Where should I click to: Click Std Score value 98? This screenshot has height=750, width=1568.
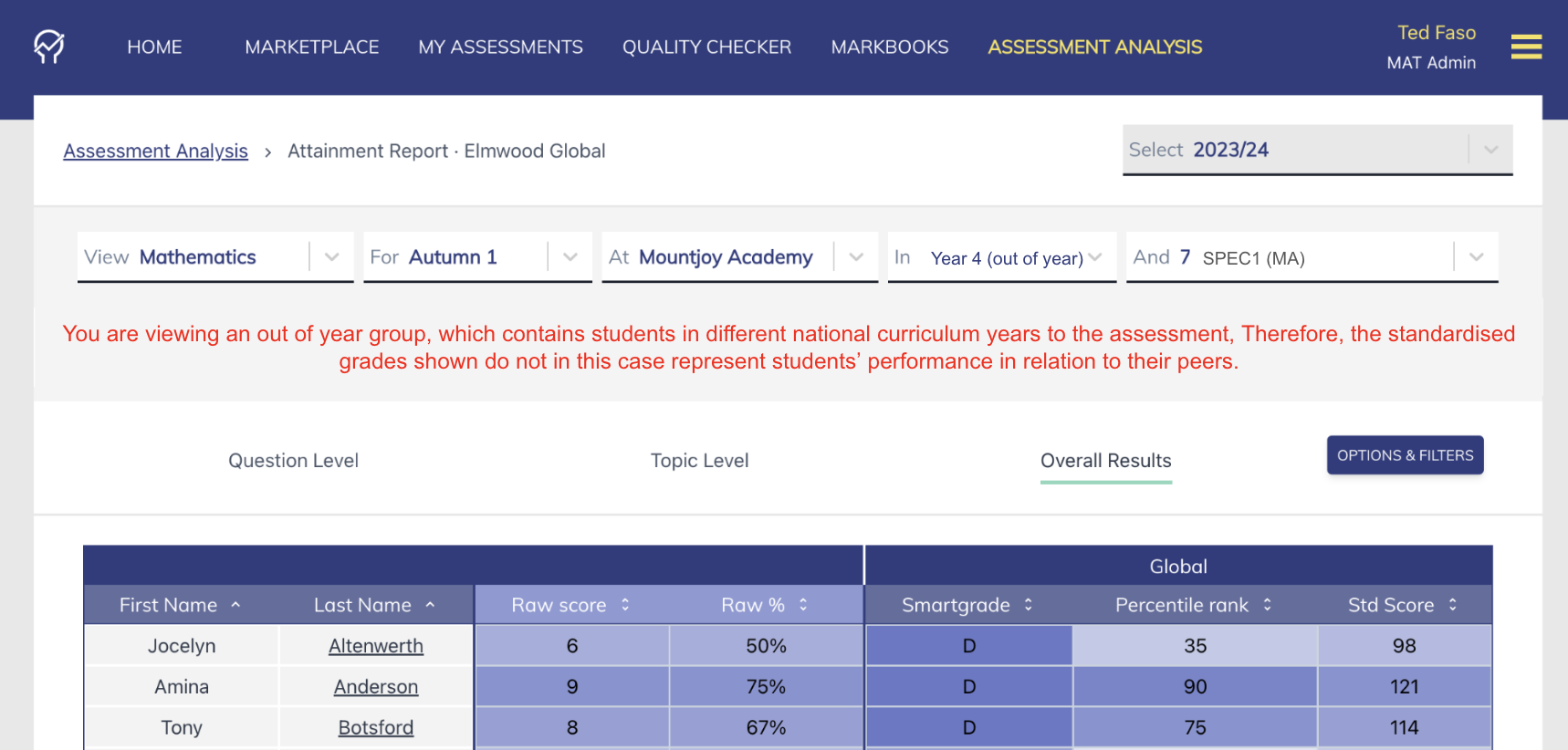click(x=1405, y=646)
